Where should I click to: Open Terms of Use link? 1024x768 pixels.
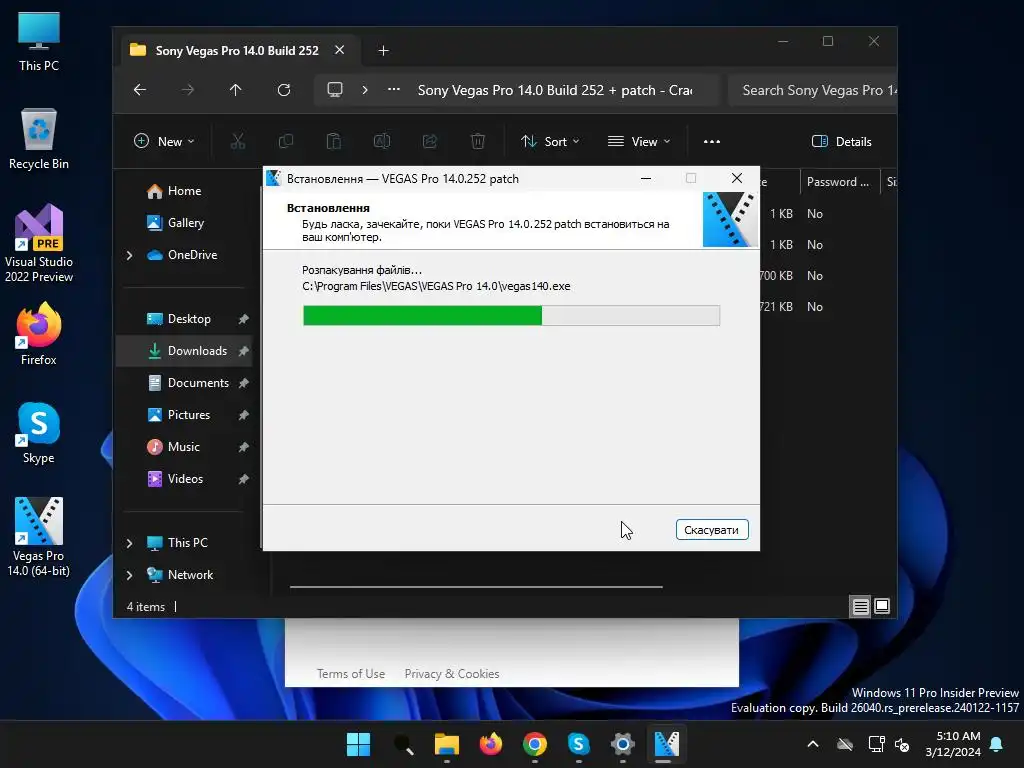(x=351, y=673)
